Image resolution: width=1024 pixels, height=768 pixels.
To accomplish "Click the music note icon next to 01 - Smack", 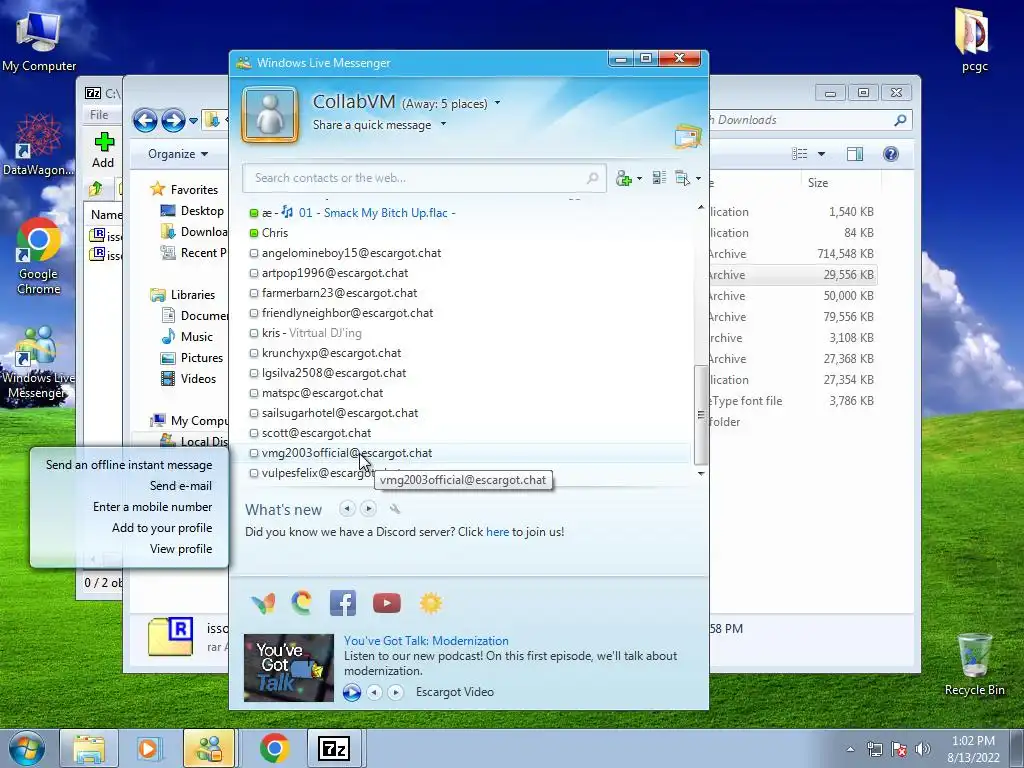I will 287,212.
